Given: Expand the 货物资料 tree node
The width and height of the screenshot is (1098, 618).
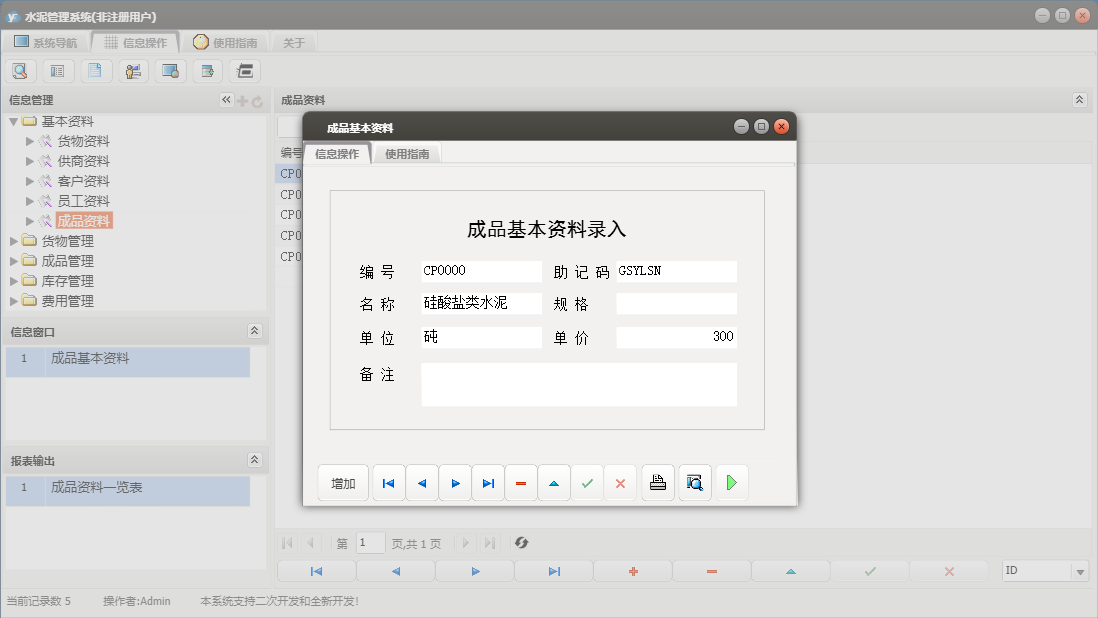Looking at the screenshot, I should (x=30, y=140).
